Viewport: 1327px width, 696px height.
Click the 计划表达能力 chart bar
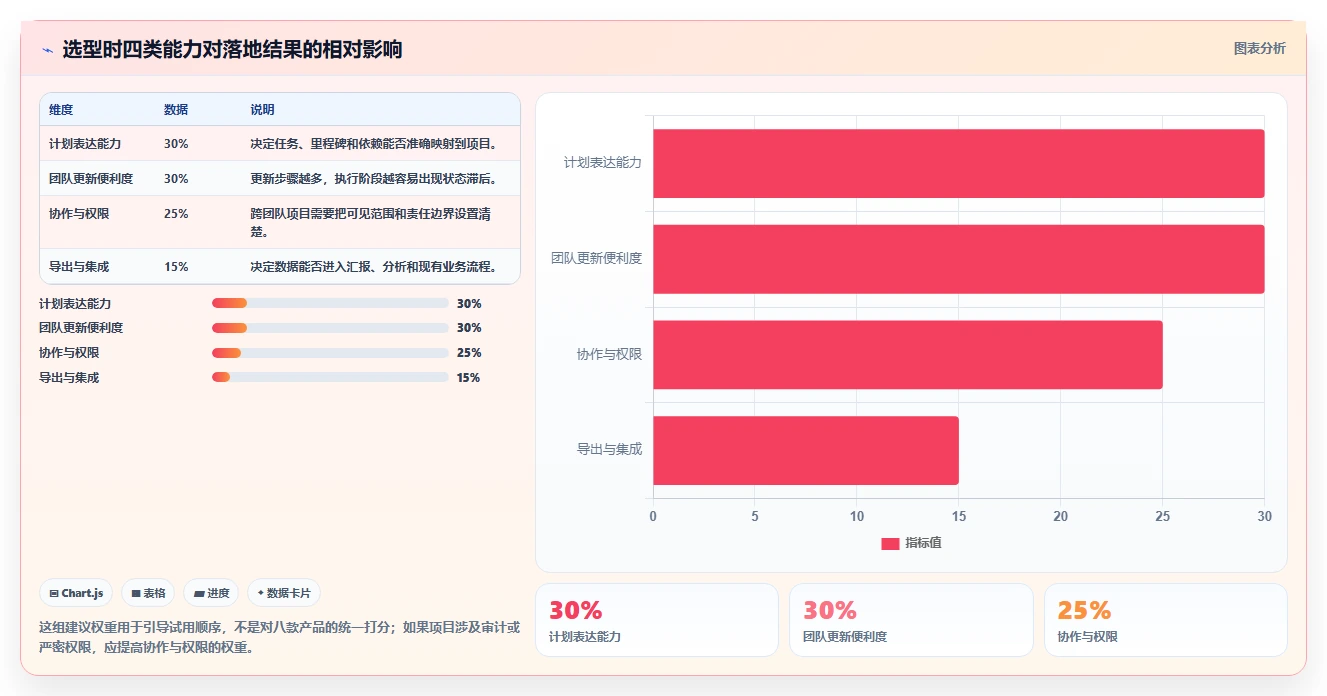tap(959, 163)
